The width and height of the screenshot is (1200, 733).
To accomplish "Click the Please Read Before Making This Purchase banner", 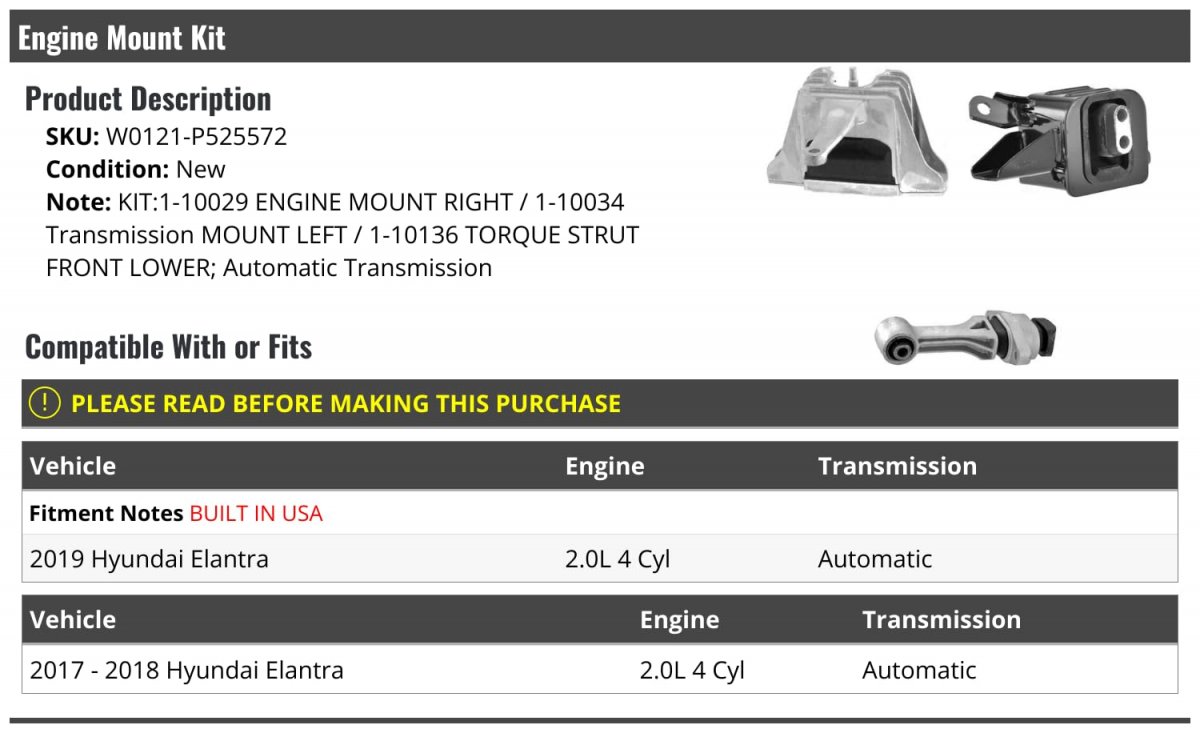I will click(x=600, y=404).
